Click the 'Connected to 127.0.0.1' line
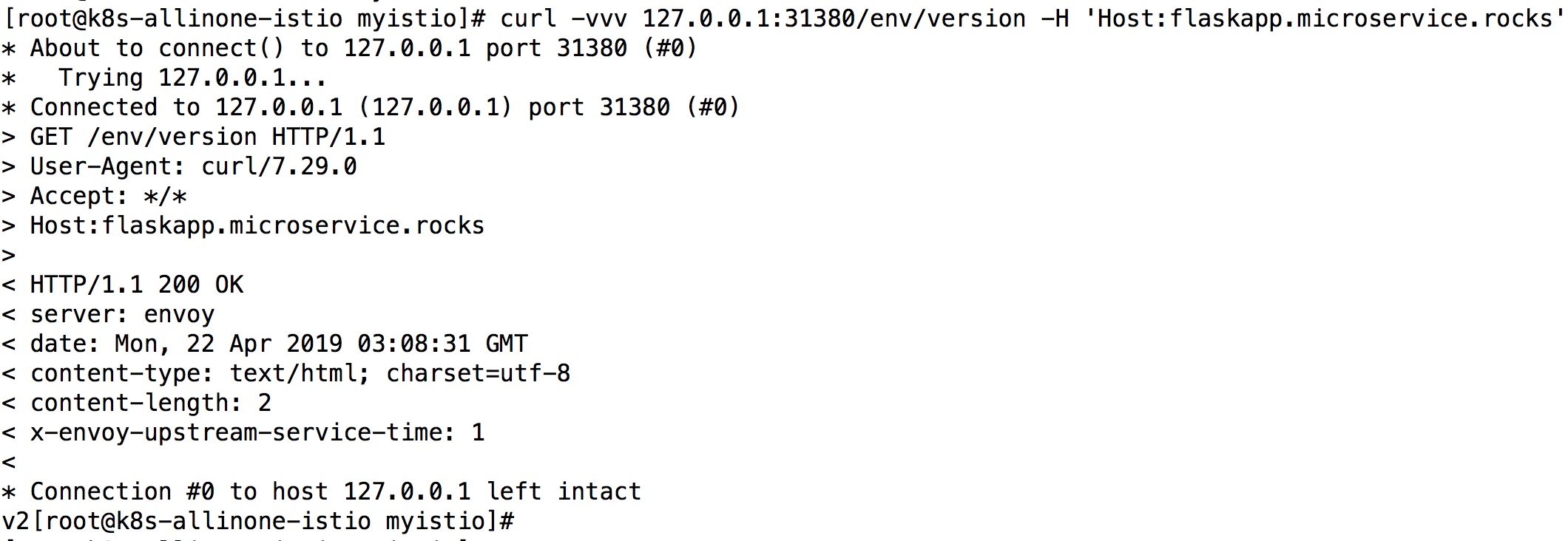Viewport: 1568px width, 541px height. [371, 107]
